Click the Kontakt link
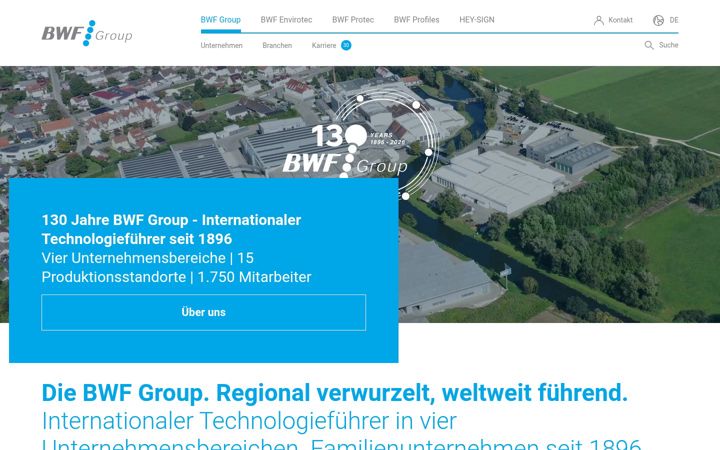 click(620, 20)
